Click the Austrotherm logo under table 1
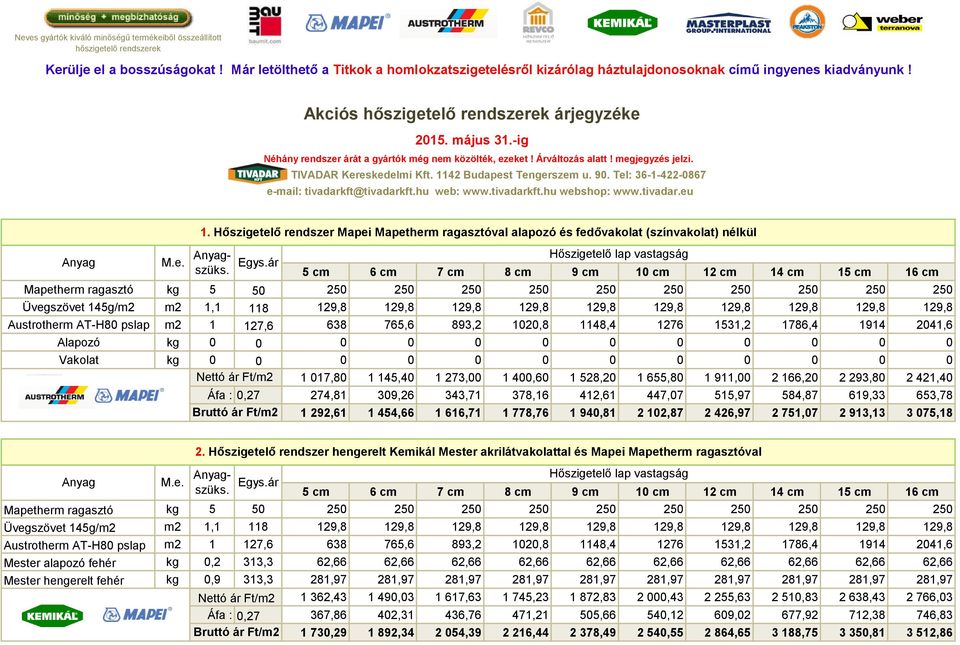 56,395
